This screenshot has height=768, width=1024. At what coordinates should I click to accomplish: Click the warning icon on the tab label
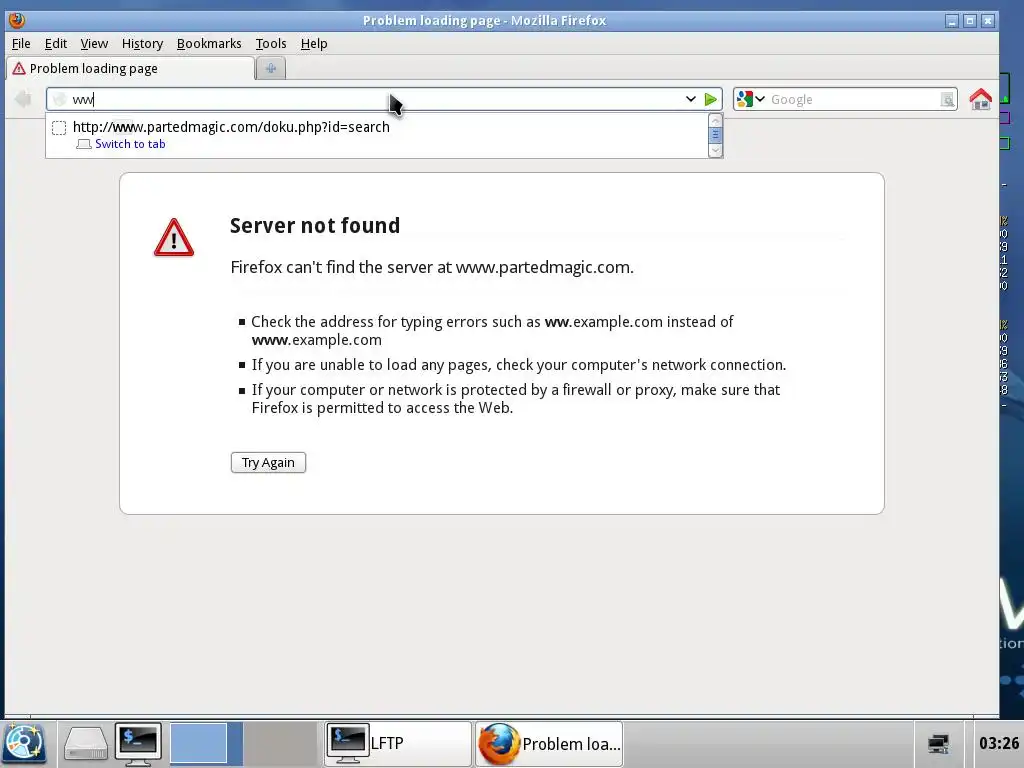(19, 69)
